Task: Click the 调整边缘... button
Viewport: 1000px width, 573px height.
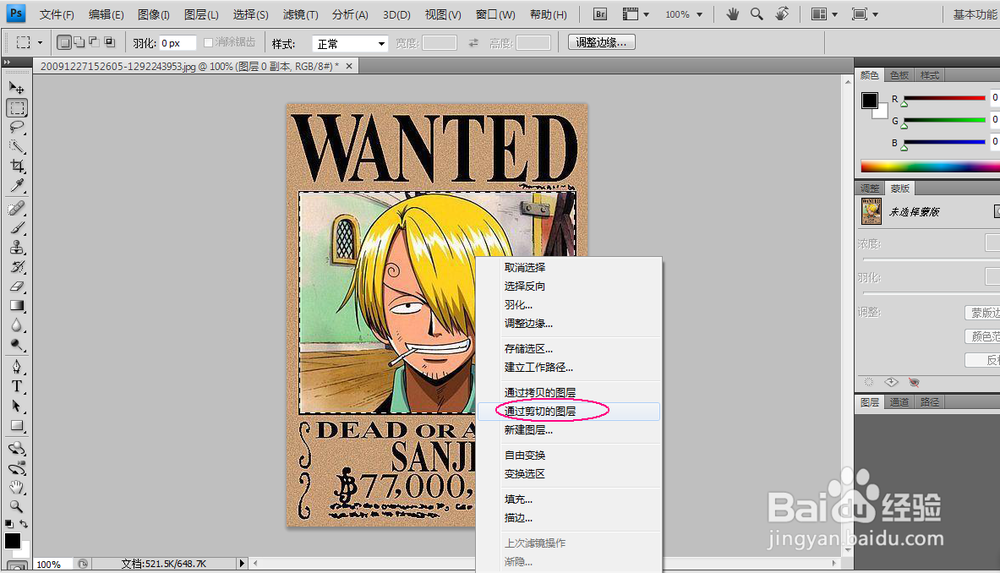Action: coord(601,43)
